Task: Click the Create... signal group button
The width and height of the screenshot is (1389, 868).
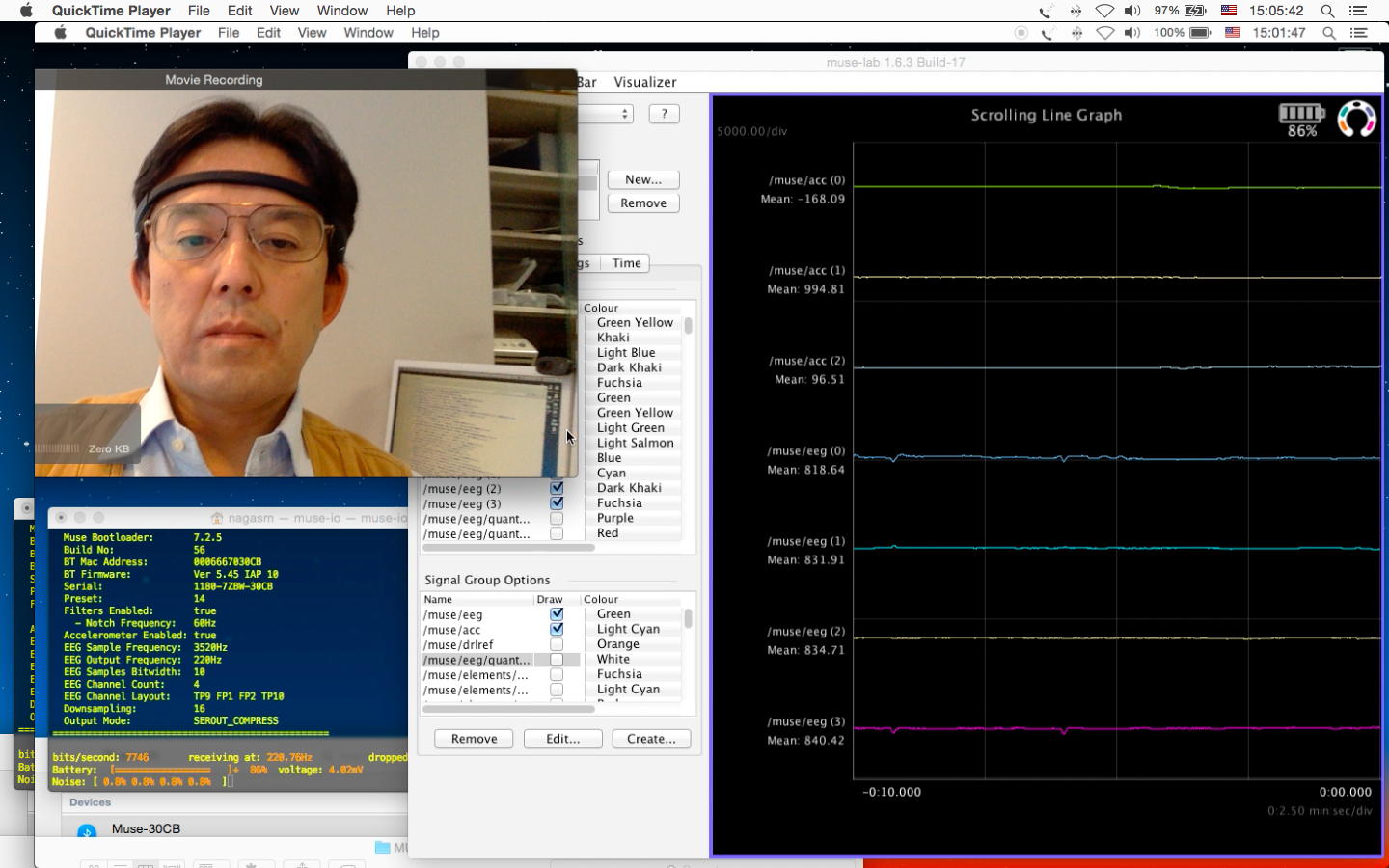Action: [x=651, y=739]
